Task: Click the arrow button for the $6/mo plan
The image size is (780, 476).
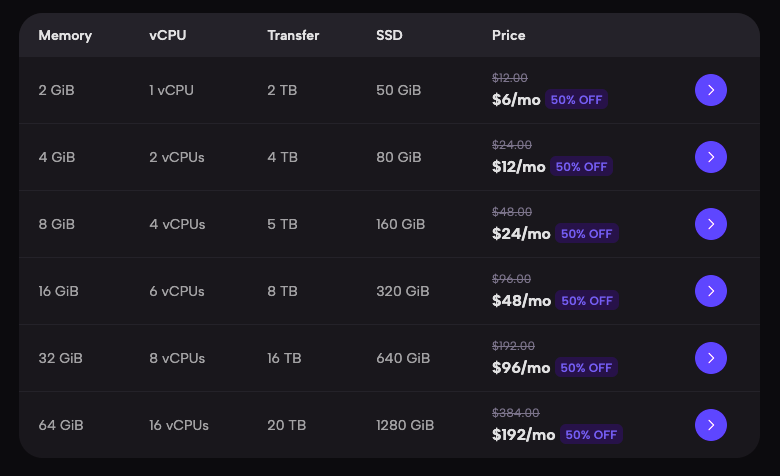Action: point(710,90)
